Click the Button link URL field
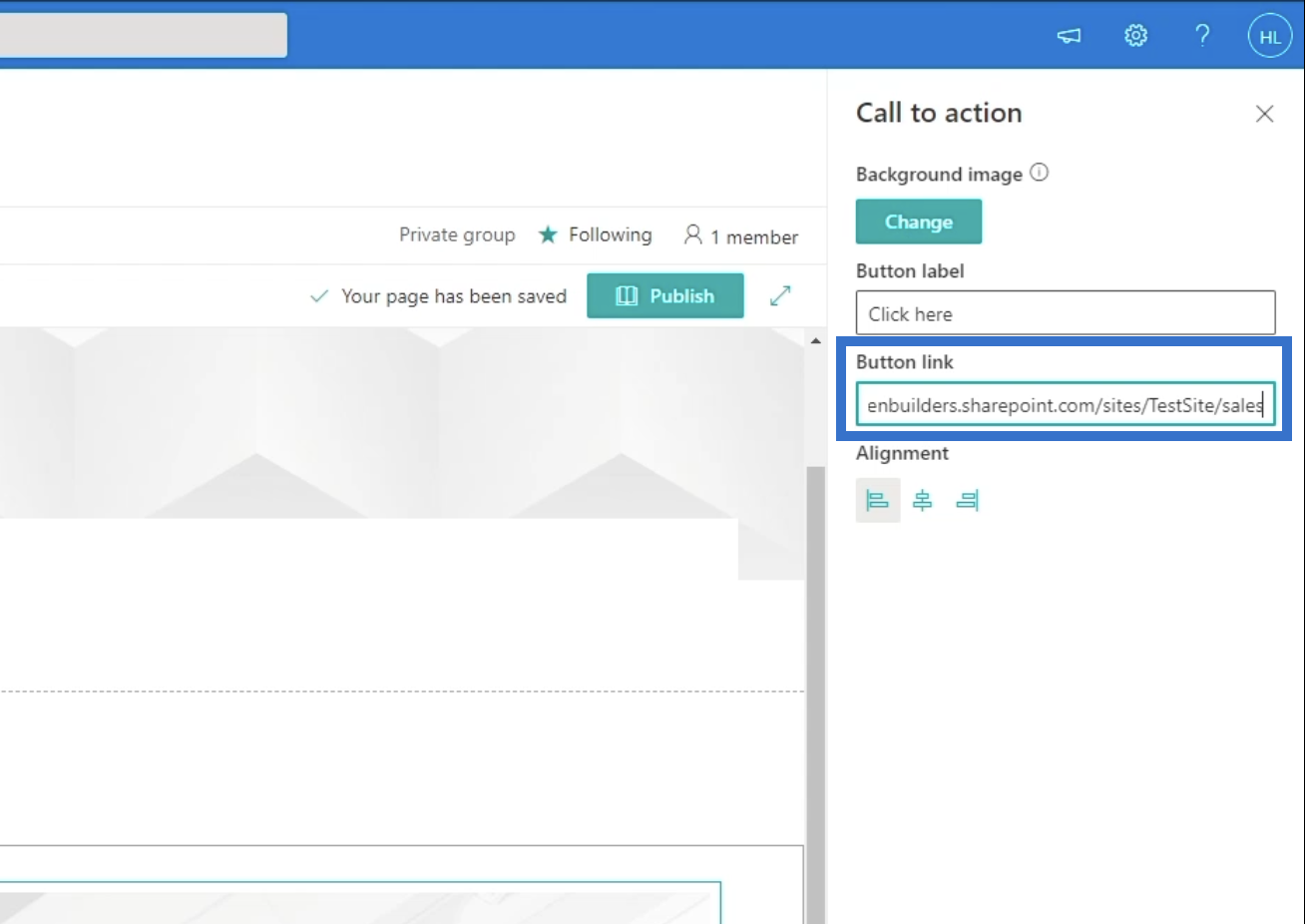 point(1066,405)
